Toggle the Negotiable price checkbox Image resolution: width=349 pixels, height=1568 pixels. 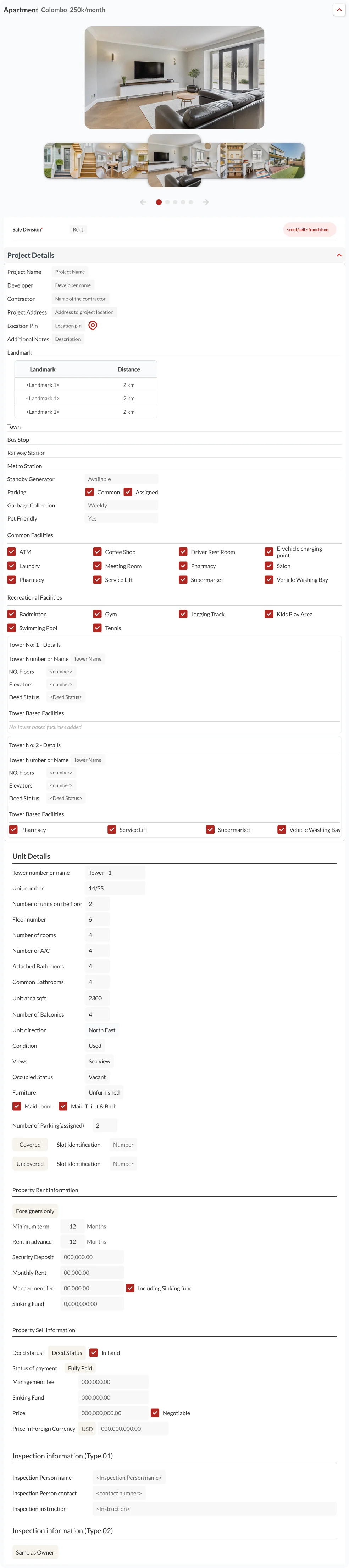coord(155,1413)
